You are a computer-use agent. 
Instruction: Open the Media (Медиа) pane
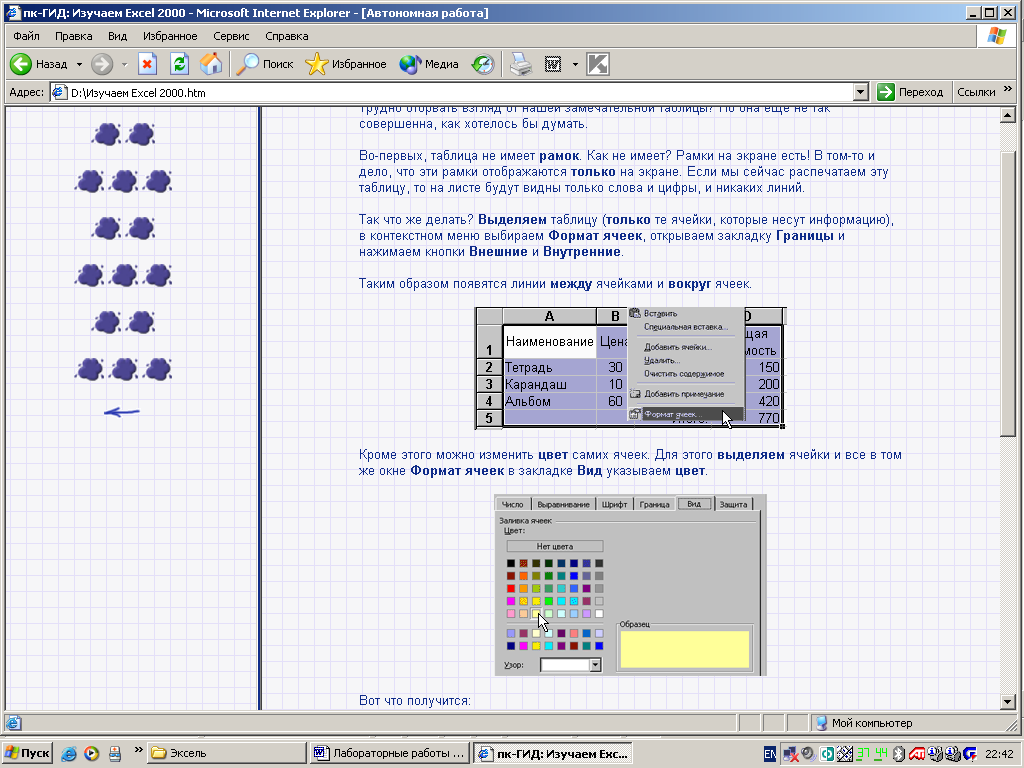tap(429, 64)
